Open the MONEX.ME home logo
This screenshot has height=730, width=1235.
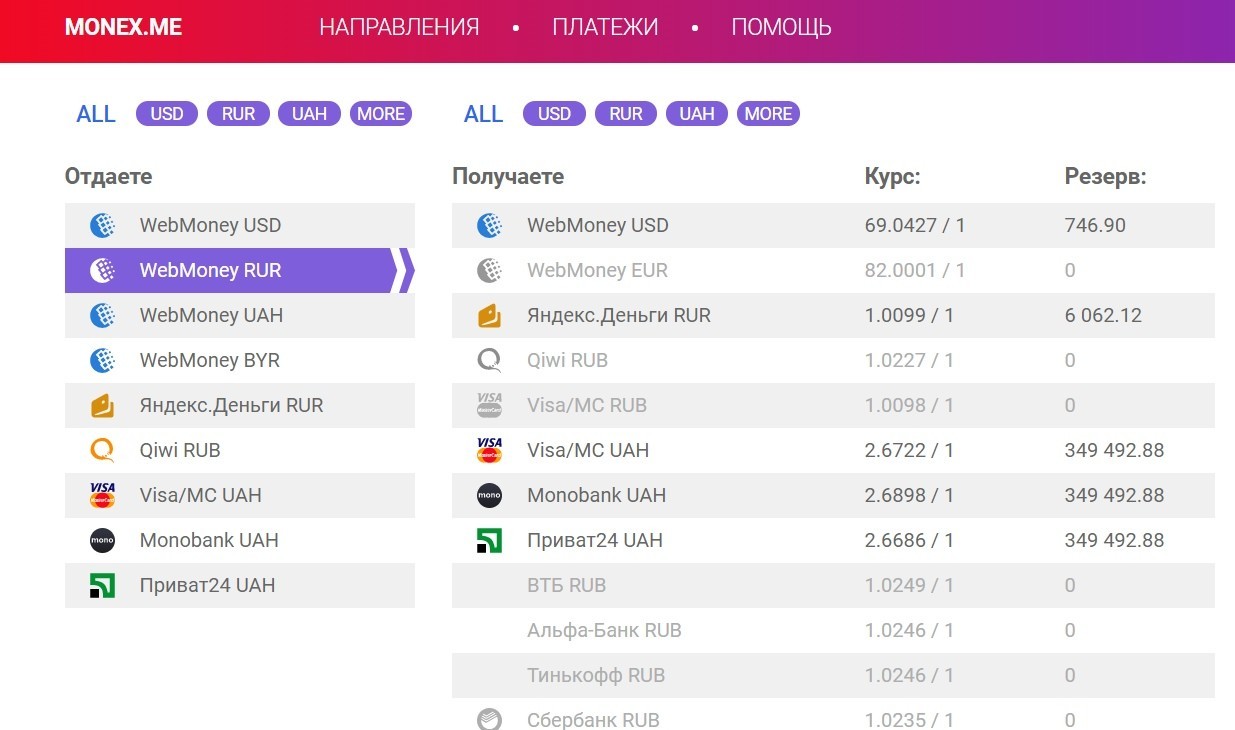(123, 27)
